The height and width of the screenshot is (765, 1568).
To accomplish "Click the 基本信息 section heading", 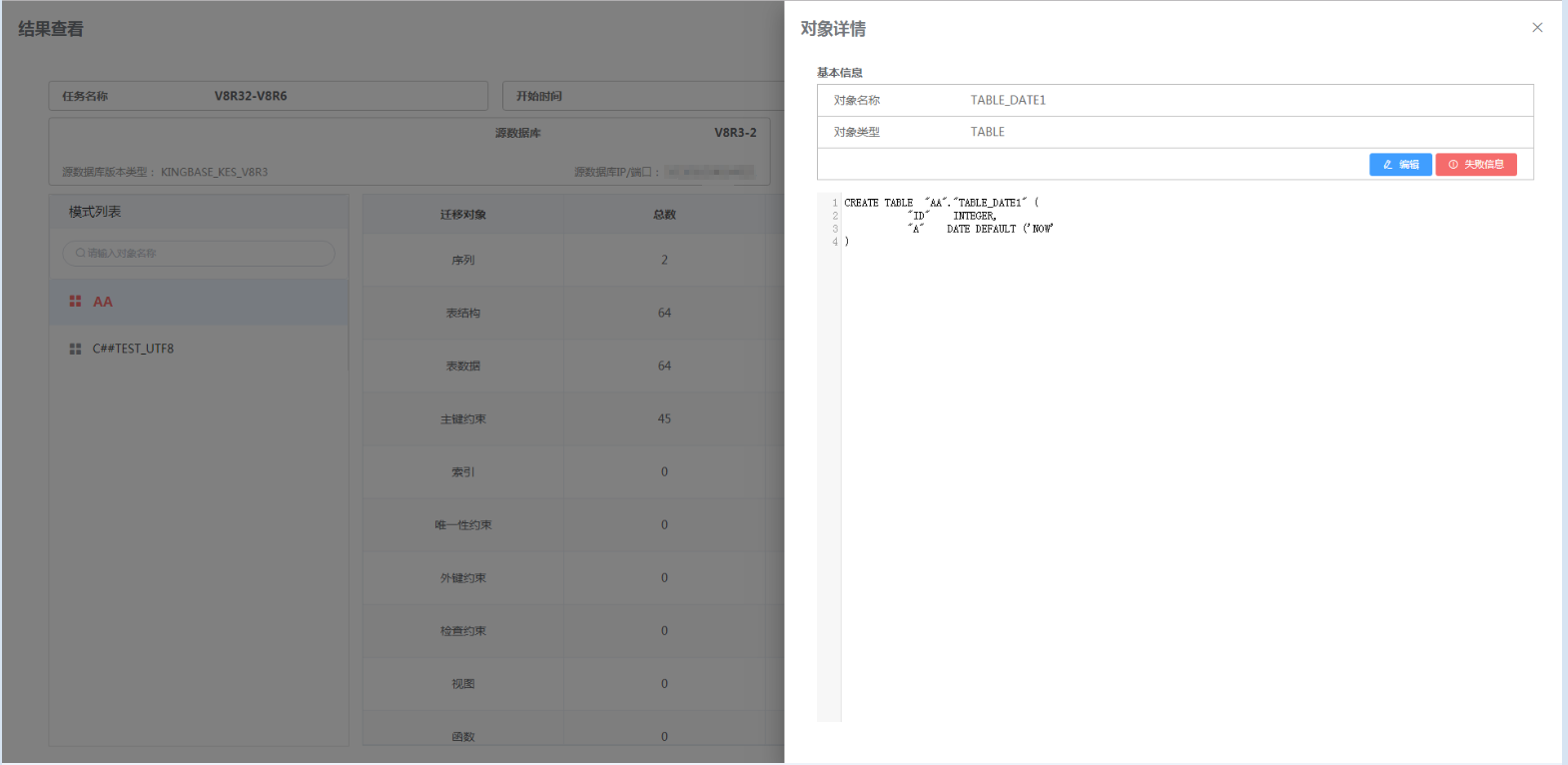I will pyautogui.click(x=840, y=73).
